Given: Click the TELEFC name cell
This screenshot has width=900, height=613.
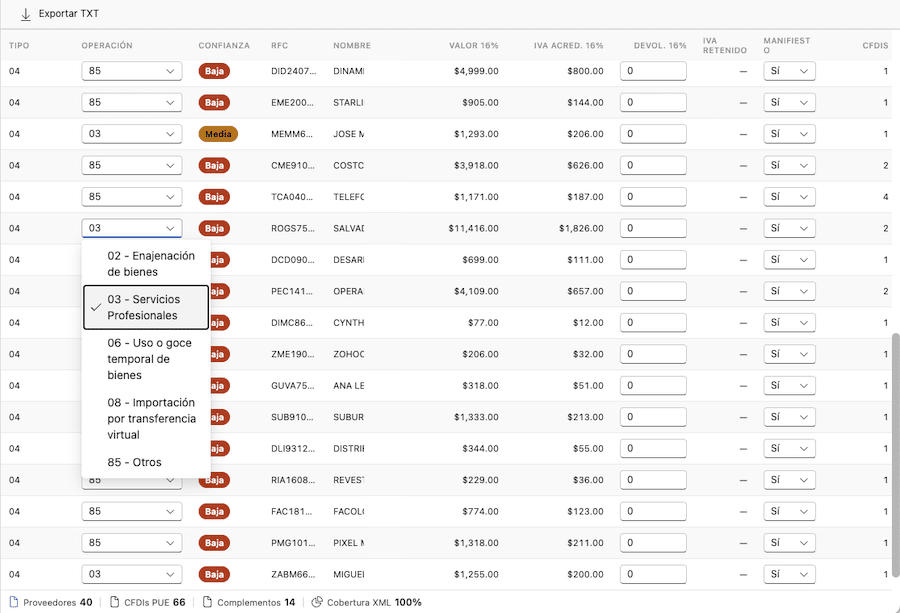Looking at the screenshot, I should click(348, 197).
